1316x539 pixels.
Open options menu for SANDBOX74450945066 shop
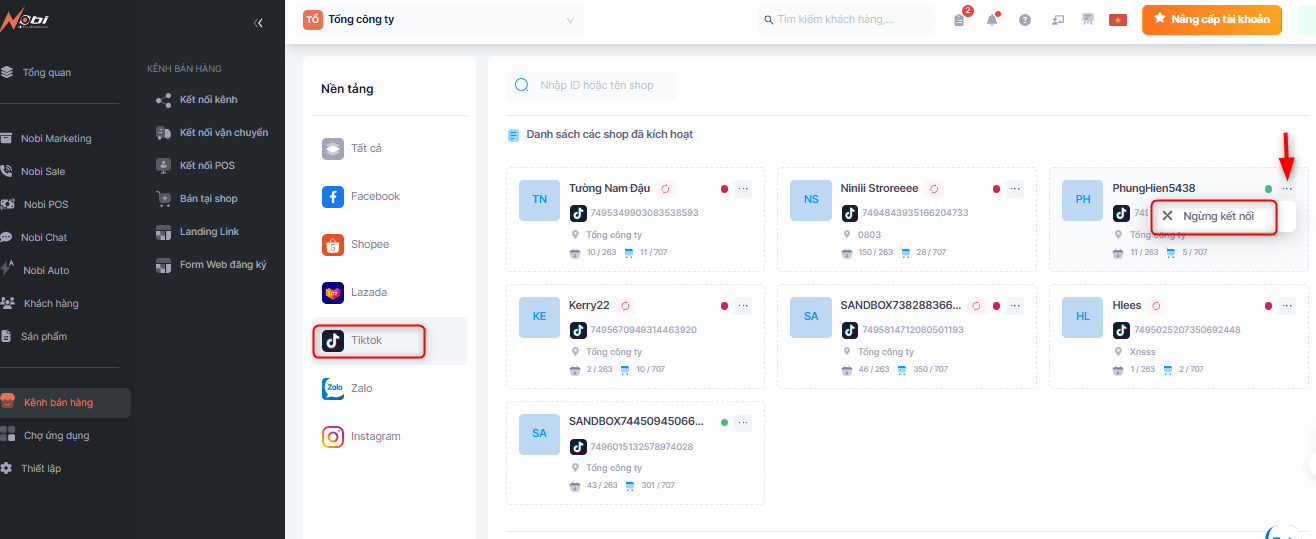[742, 422]
